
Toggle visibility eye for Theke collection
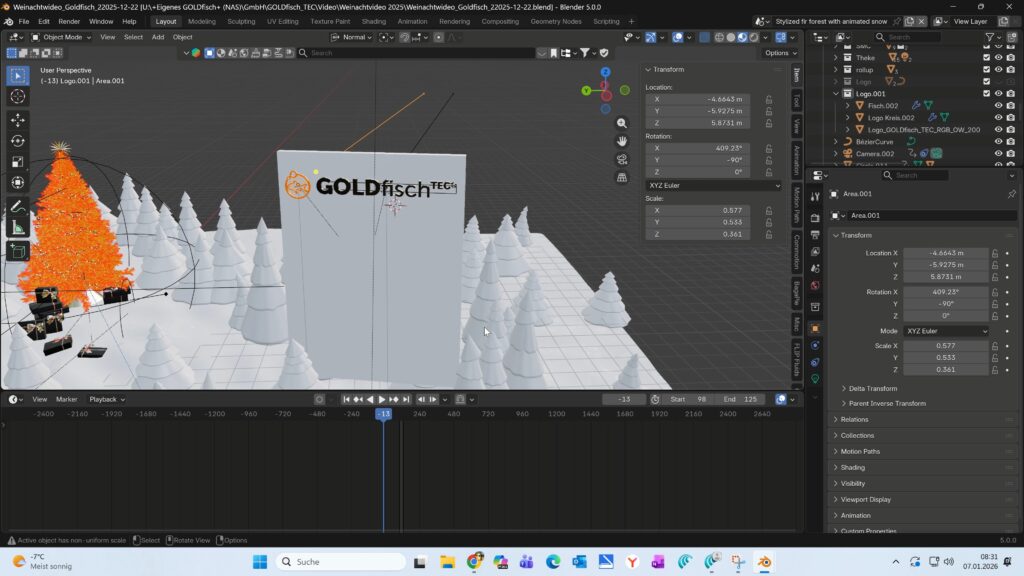999,57
